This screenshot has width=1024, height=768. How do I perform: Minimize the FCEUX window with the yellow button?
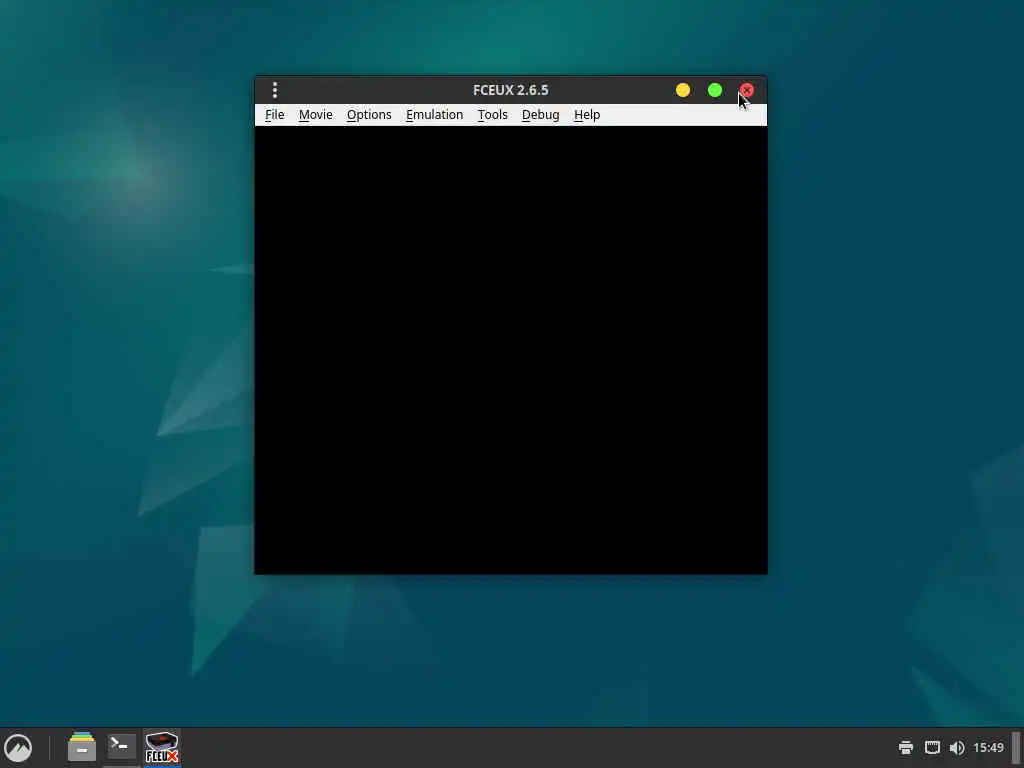pyautogui.click(x=682, y=90)
